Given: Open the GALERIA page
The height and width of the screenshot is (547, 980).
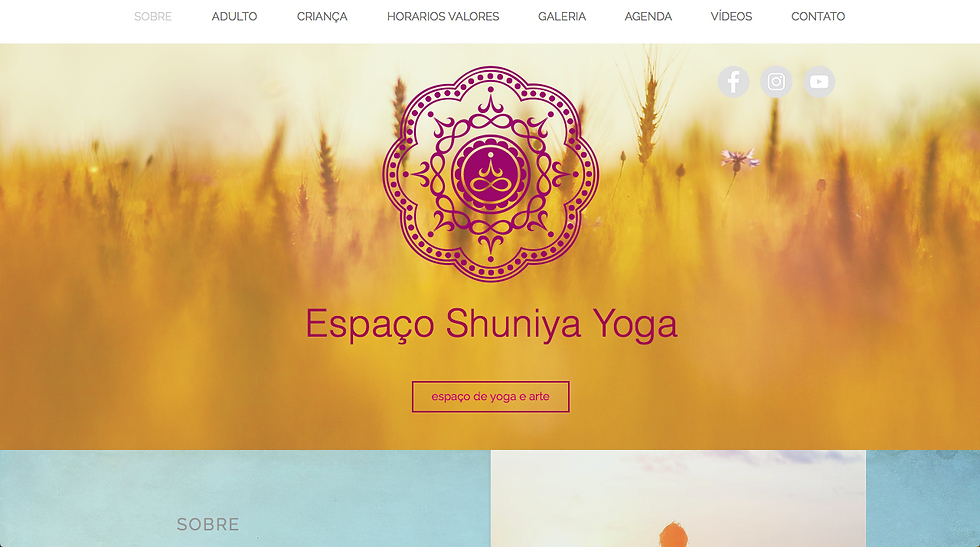Looking at the screenshot, I should pyautogui.click(x=562, y=16).
